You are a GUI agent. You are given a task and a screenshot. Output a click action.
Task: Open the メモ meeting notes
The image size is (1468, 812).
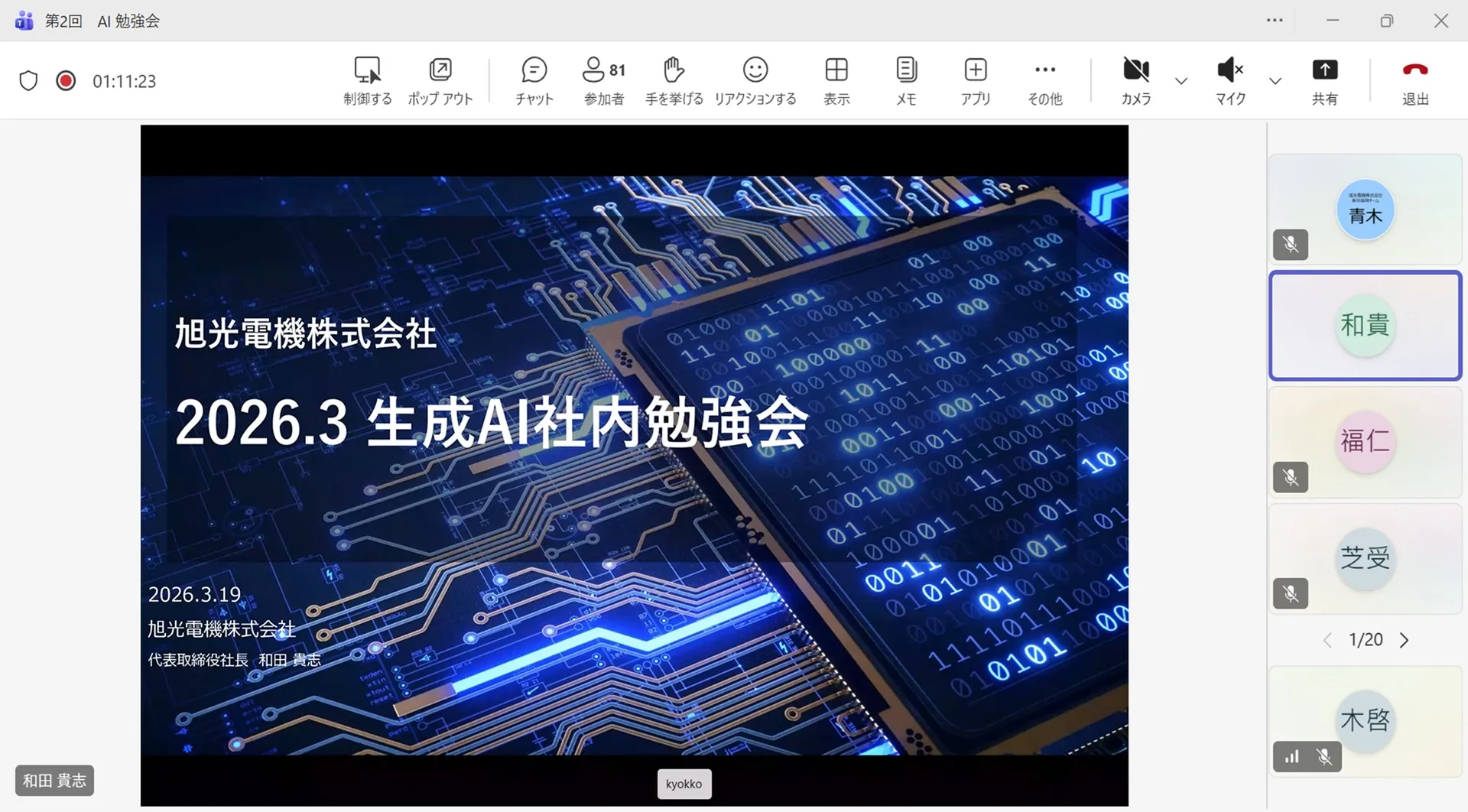[x=906, y=80]
